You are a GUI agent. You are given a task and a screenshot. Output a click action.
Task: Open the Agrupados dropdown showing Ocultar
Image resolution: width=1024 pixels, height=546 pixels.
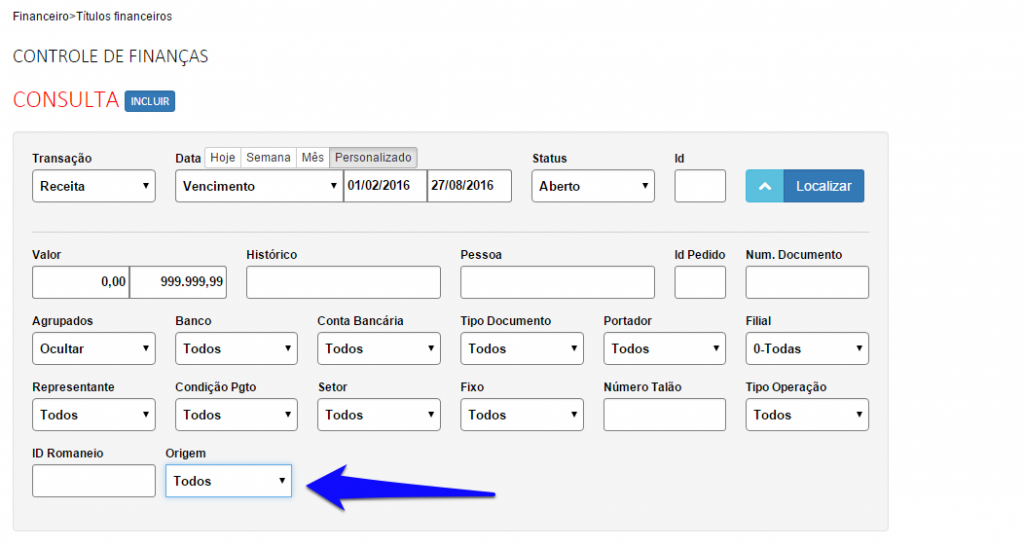pyautogui.click(x=94, y=349)
